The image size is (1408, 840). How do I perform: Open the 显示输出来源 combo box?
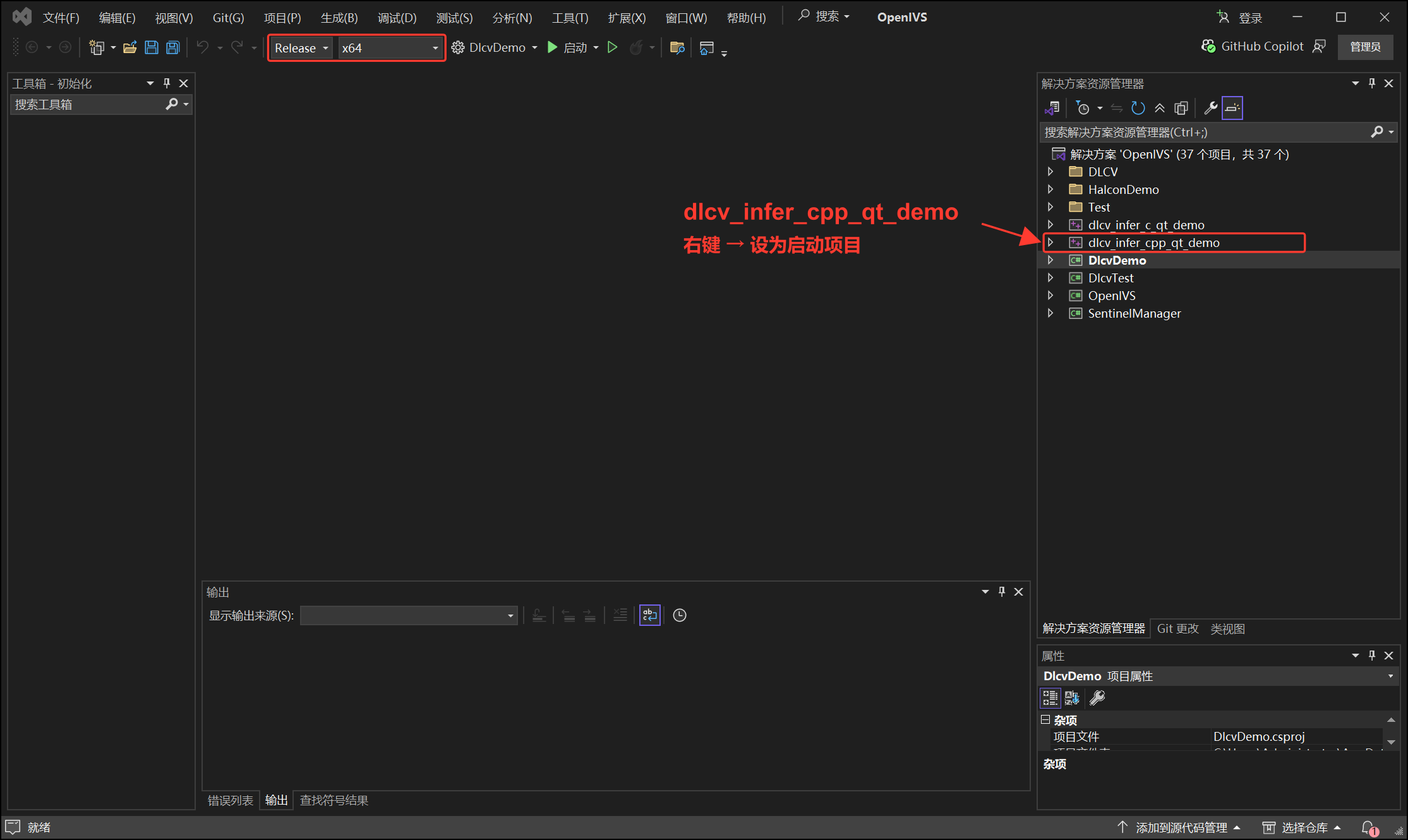coord(409,616)
